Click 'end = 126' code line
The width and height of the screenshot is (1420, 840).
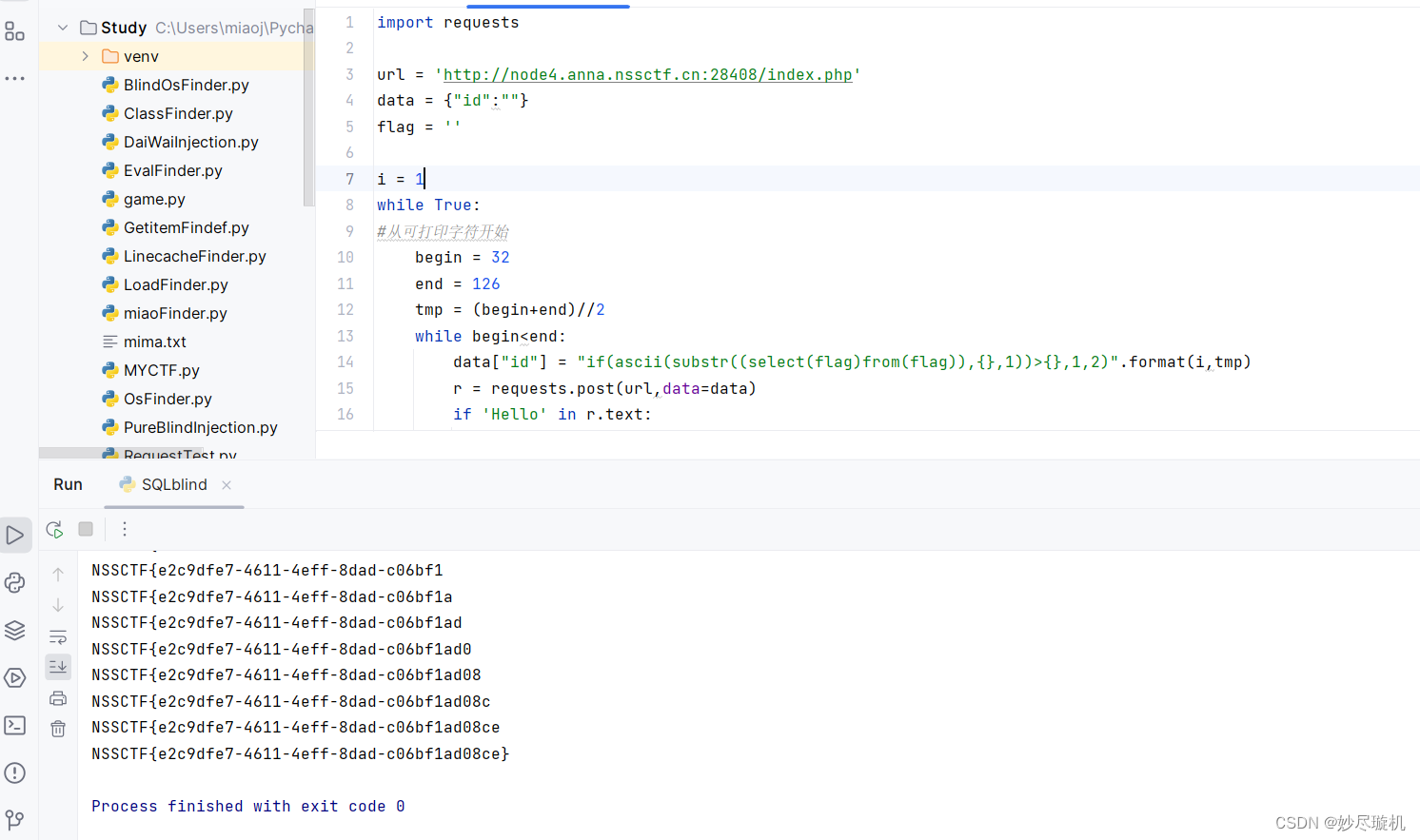point(458,283)
